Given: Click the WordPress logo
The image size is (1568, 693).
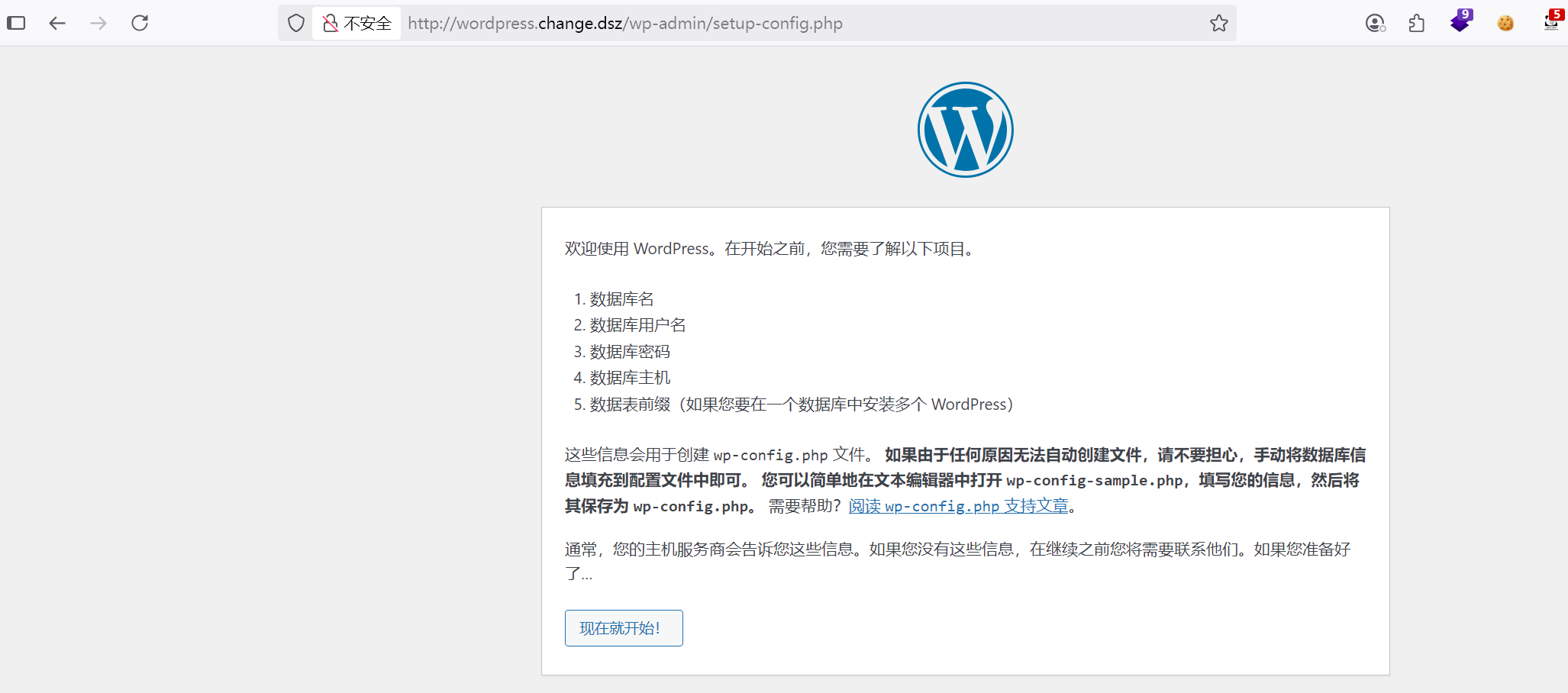Looking at the screenshot, I should point(965,130).
